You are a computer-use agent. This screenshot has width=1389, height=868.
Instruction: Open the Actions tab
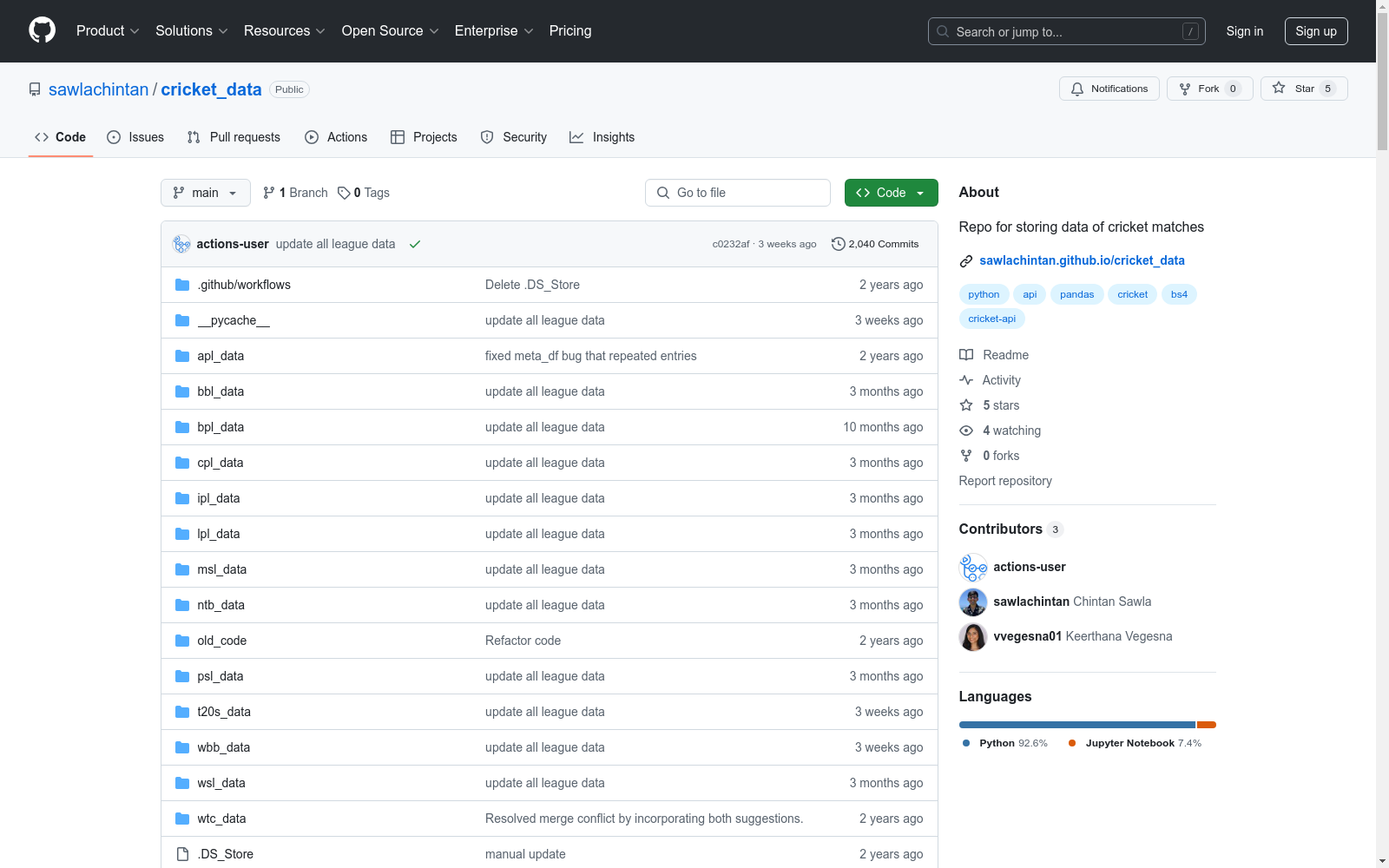tap(336, 137)
